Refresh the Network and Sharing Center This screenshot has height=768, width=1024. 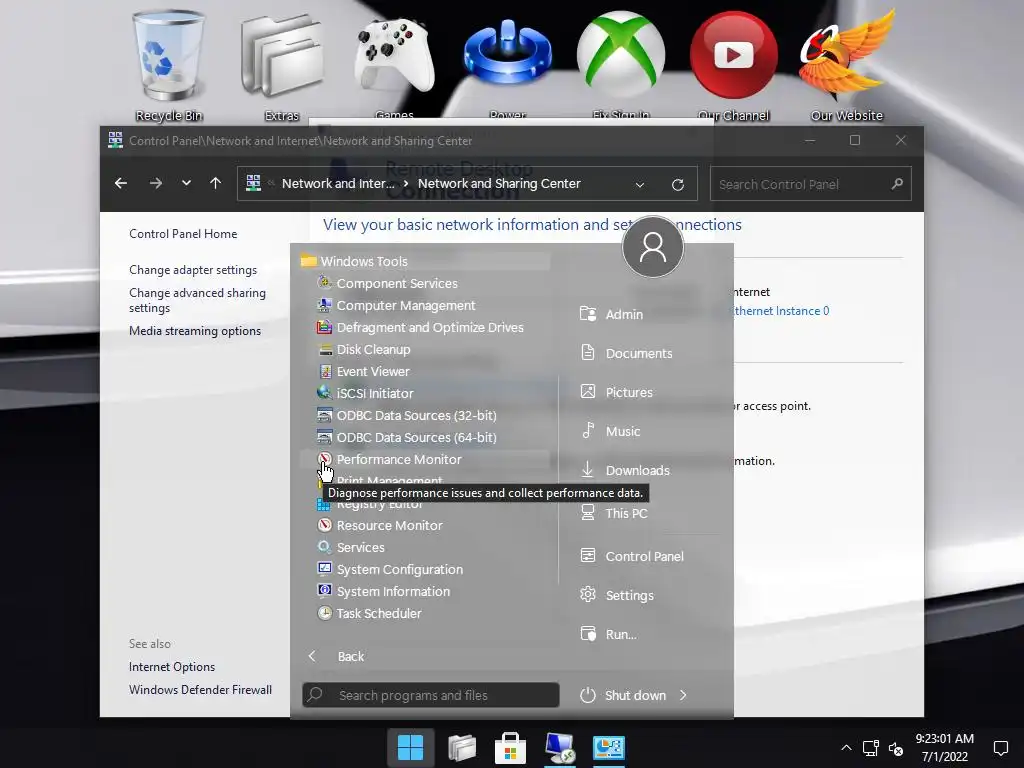tap(678, 185)
